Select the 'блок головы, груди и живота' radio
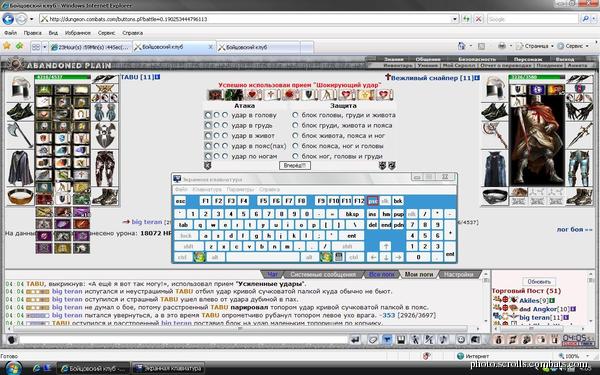This screenshot has width=600, height=375. pos(295,115)
